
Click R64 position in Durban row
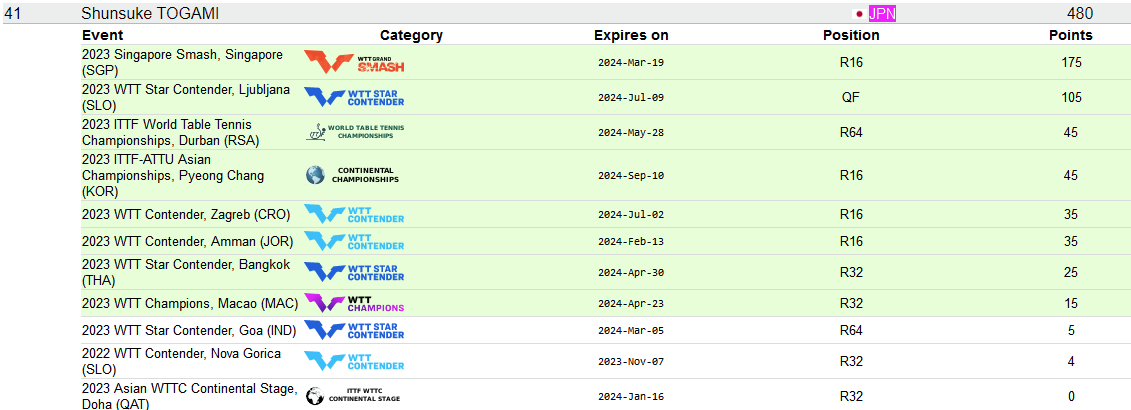pos(851,132)
